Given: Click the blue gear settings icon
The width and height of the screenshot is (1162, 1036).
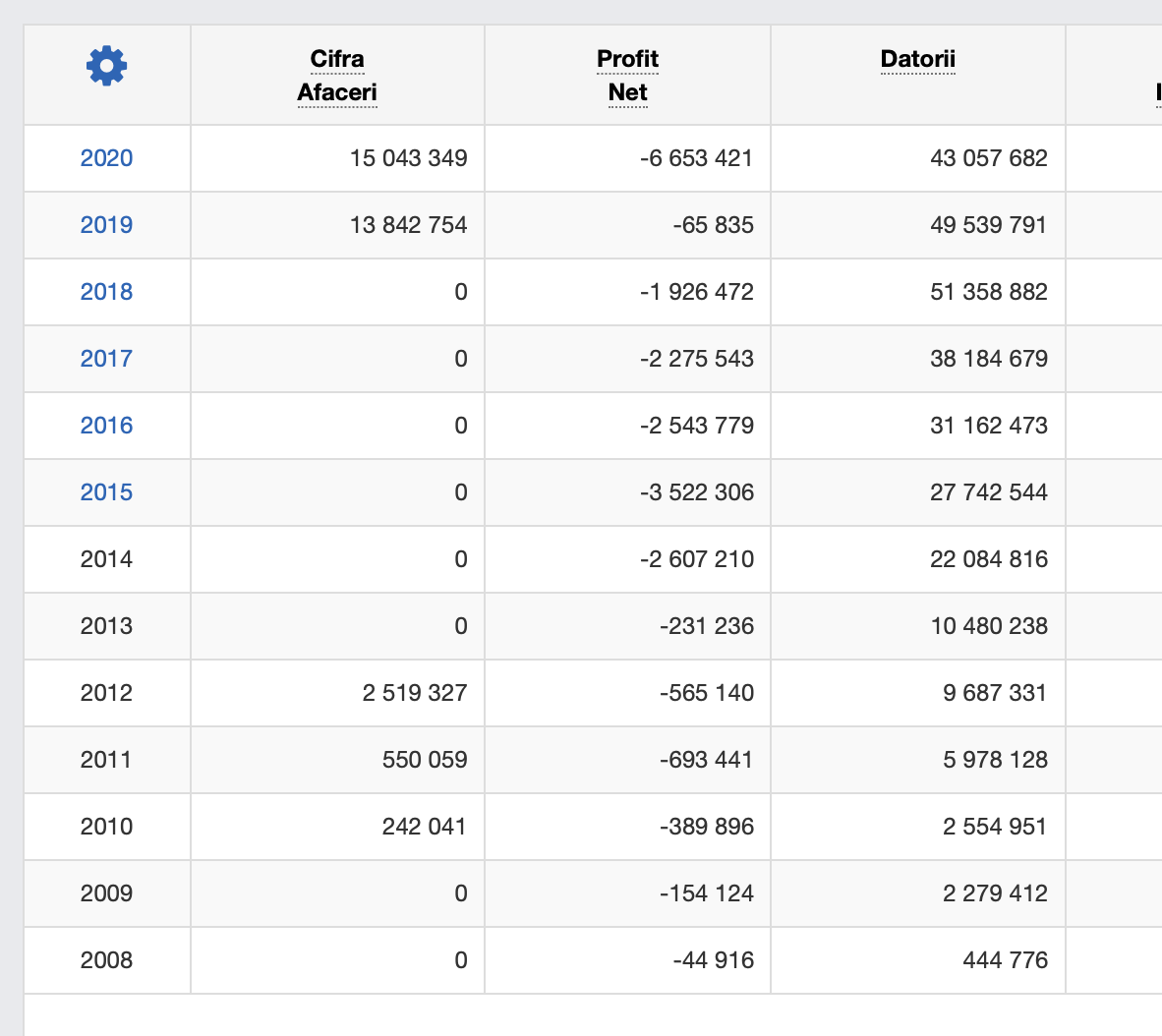Looking at the screenshot, I should [106, 66].
